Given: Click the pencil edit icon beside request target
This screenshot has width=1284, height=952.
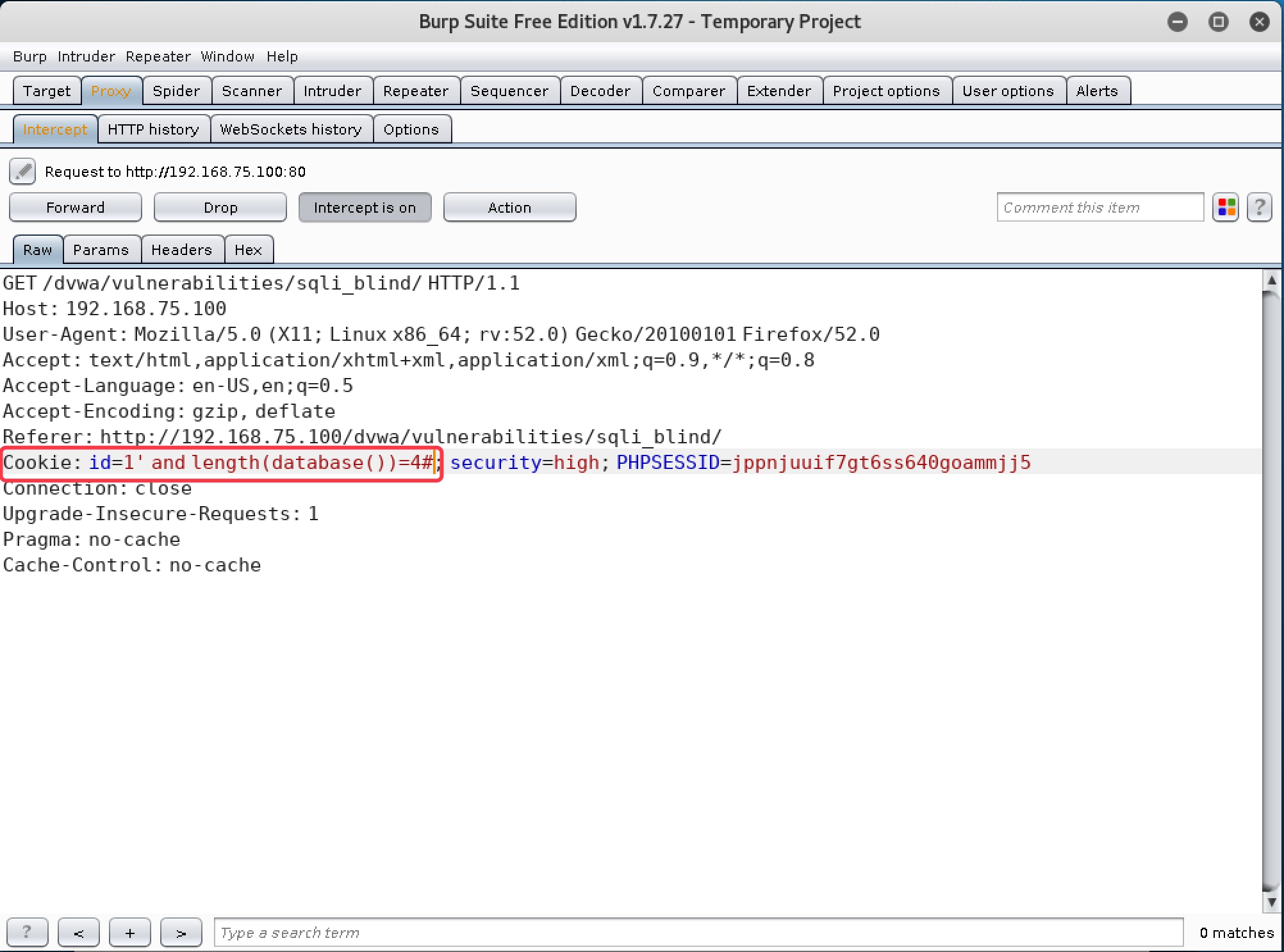Looking at the screenshot, I should tap(22, 172).
